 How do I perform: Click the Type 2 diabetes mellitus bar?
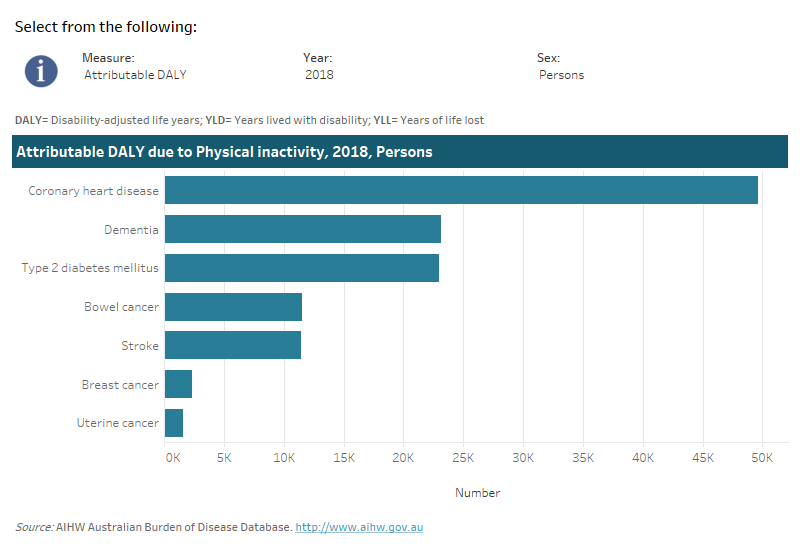[301, 268]
